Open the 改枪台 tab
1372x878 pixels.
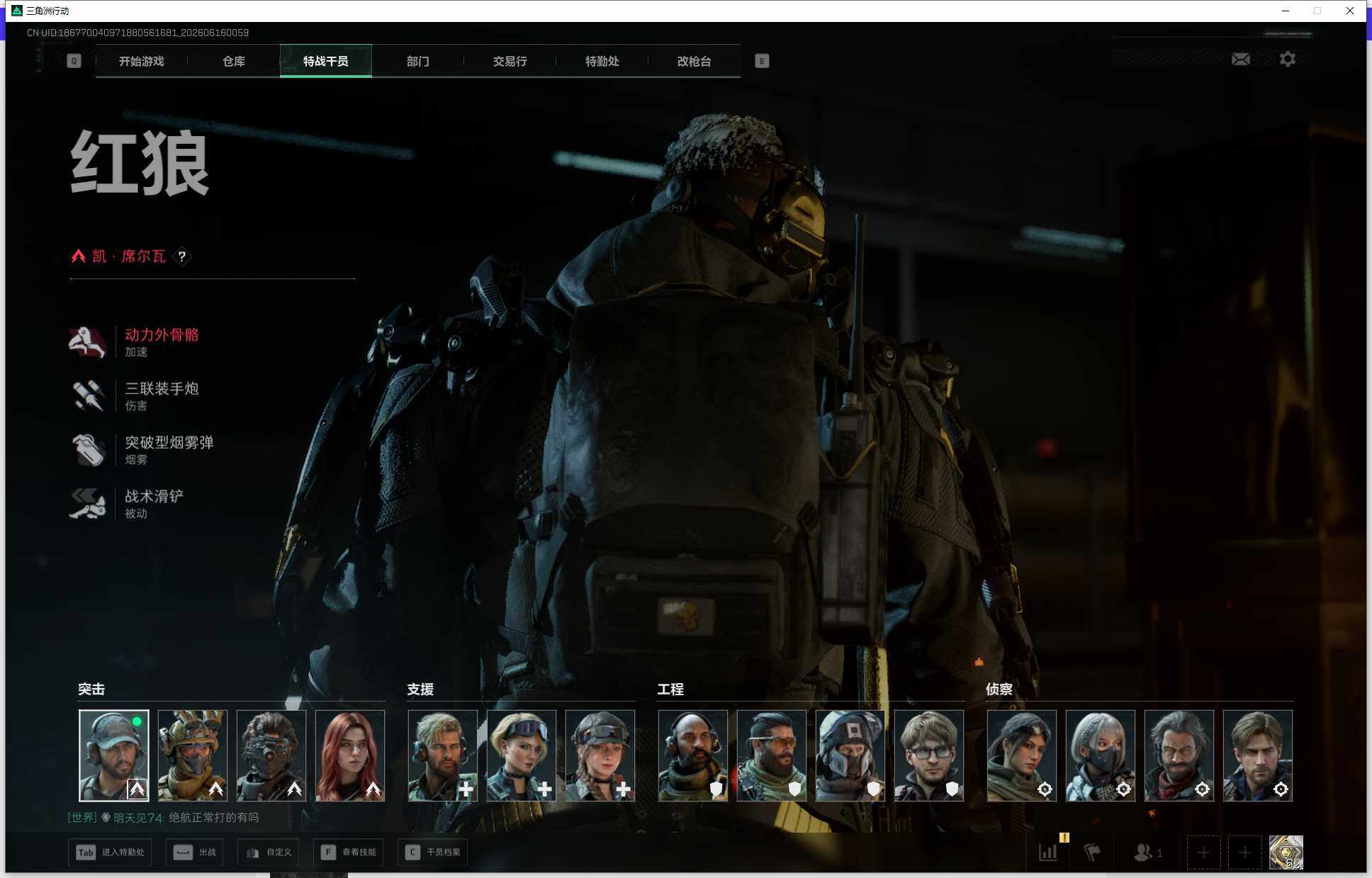[695, 61]
